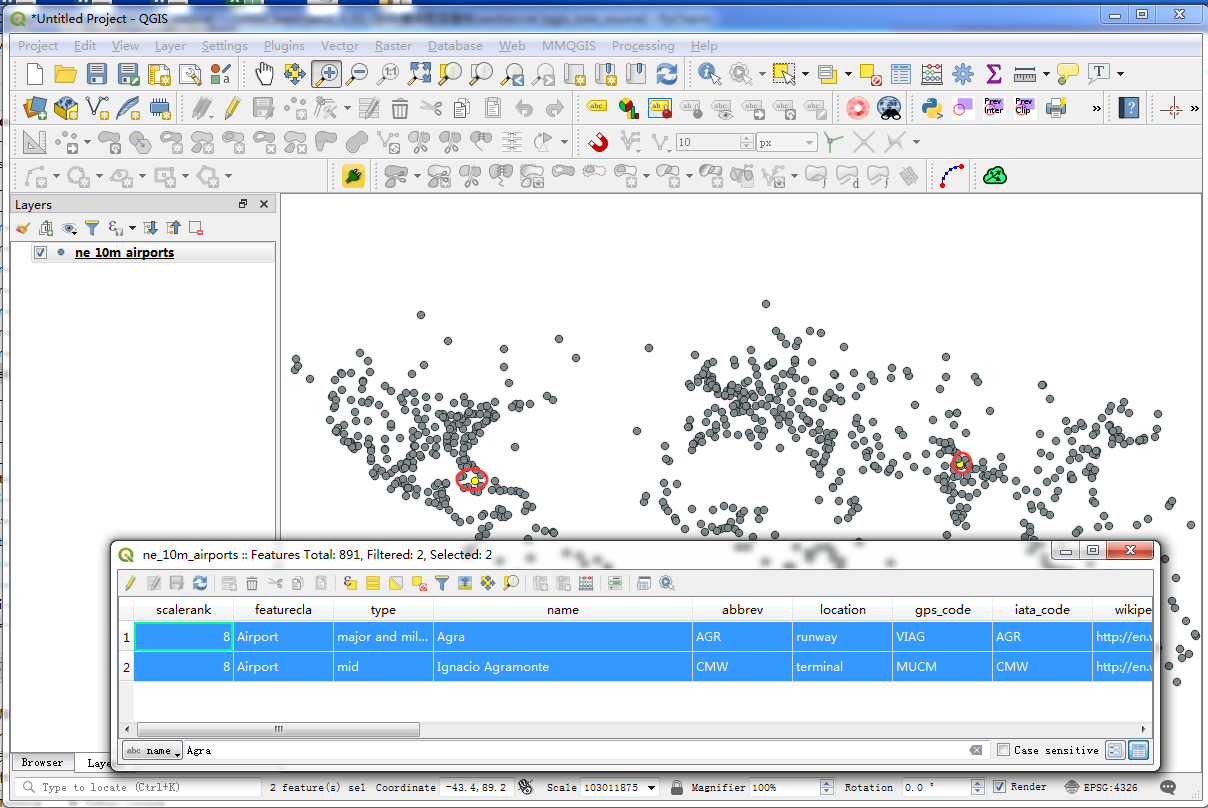
Task: Open the MMQGIS menu
Action: (x=569, y=46)
